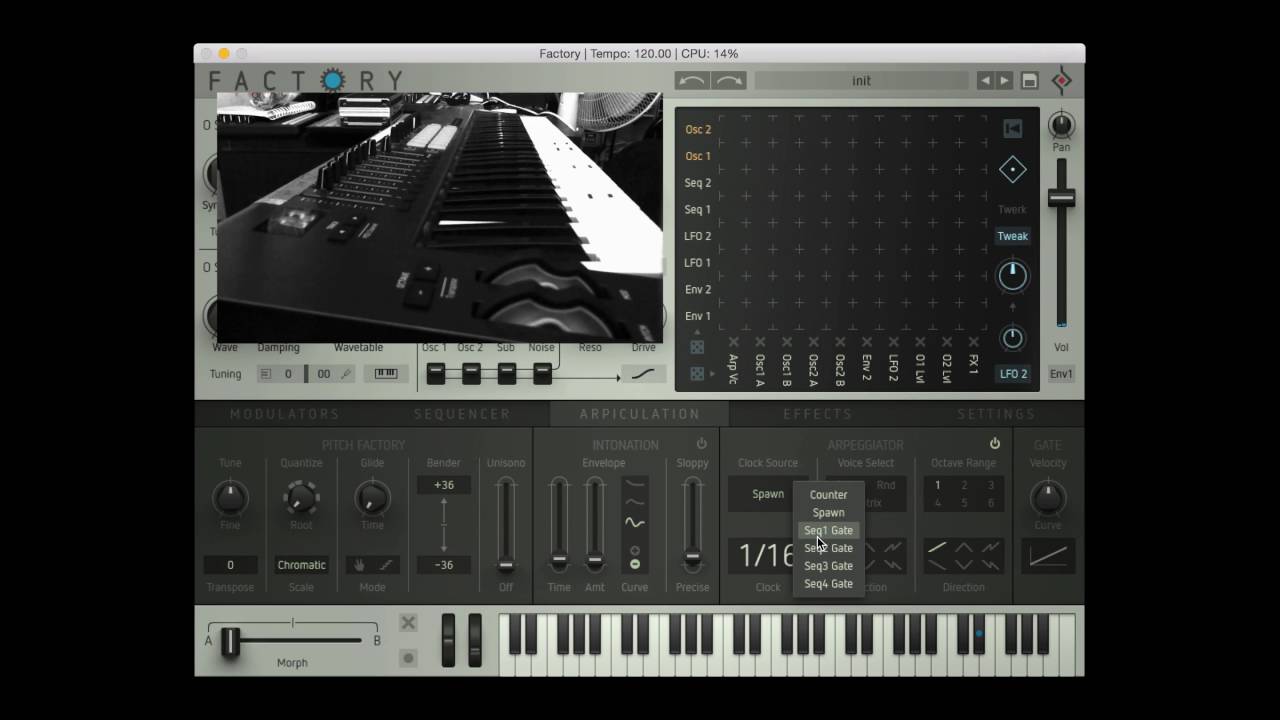1280x720 pixels.
Task: Click the Env 1 matrix row label
Action: 698,316
